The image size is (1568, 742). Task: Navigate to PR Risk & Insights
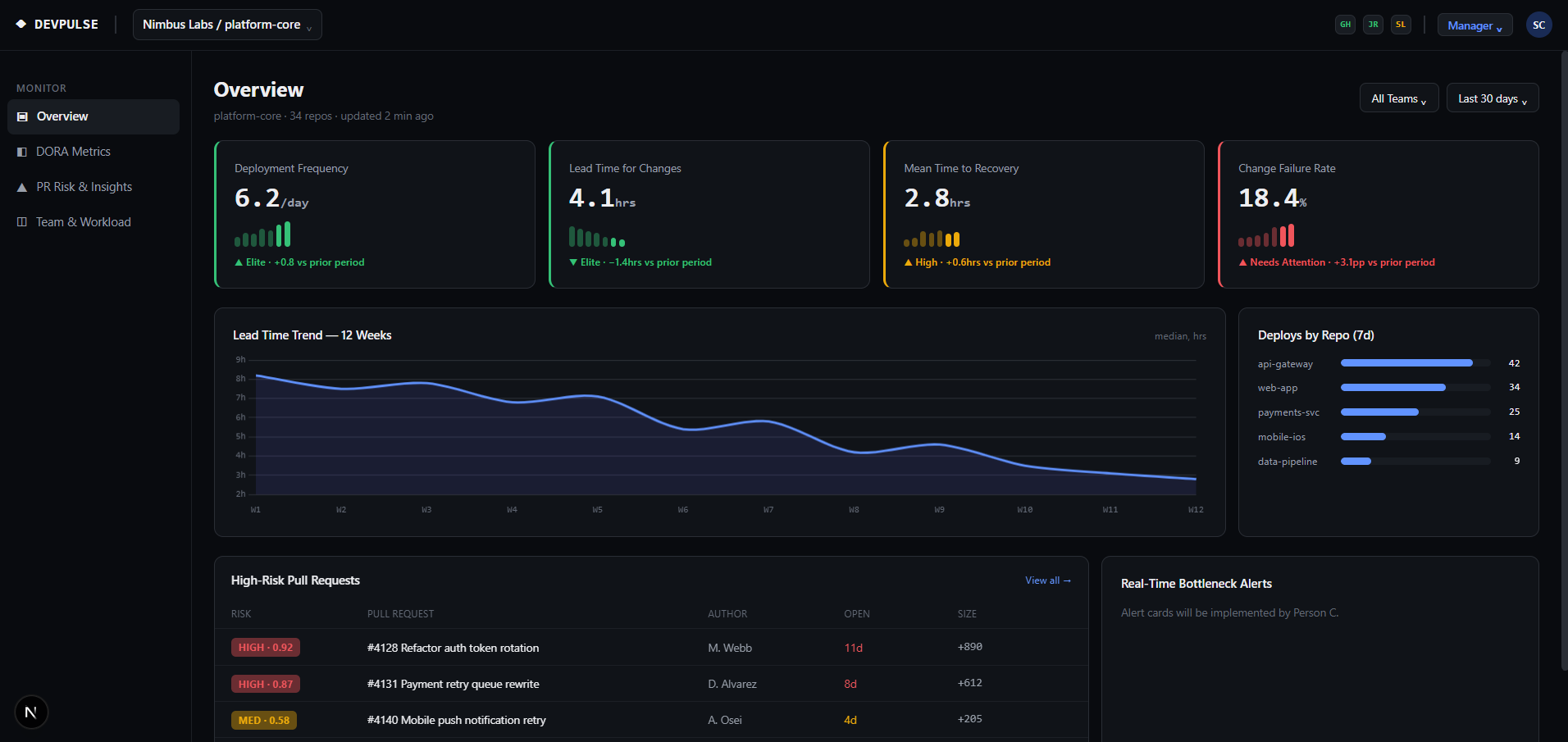[93, 187]
